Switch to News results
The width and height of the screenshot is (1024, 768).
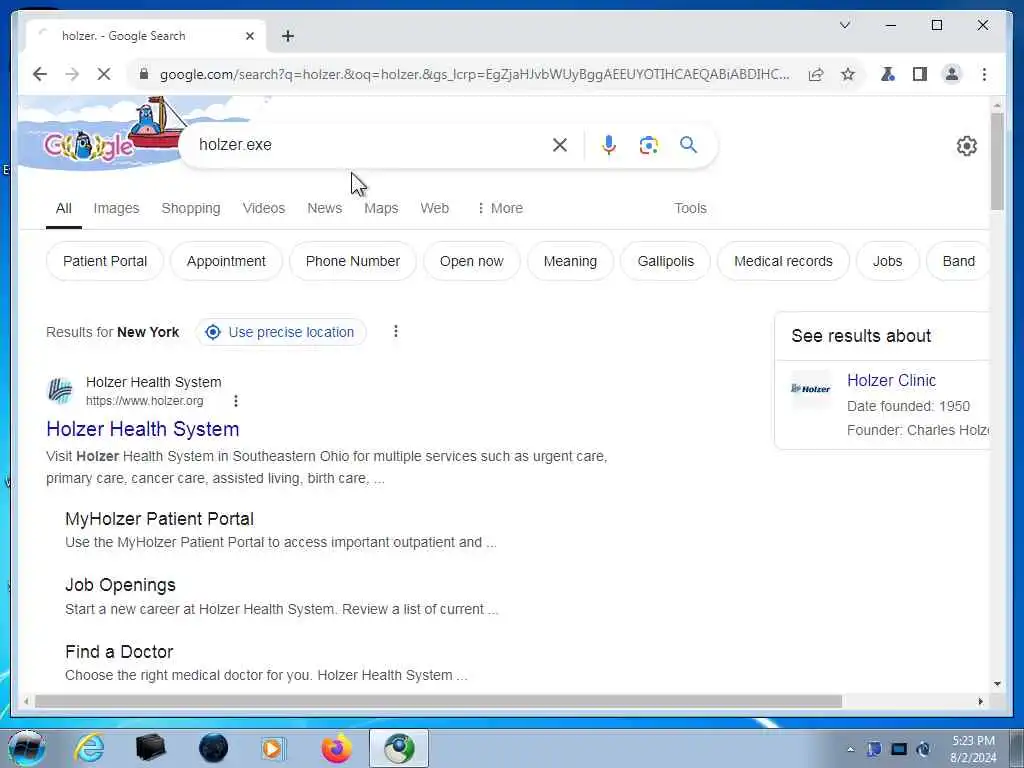click(325, 208)
